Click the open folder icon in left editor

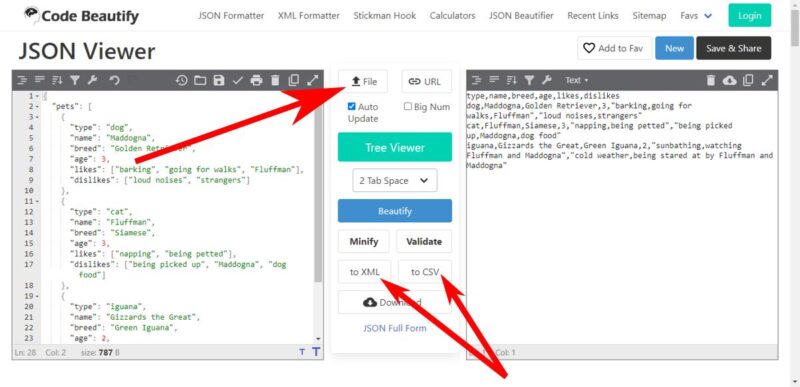tap(200, 80)
